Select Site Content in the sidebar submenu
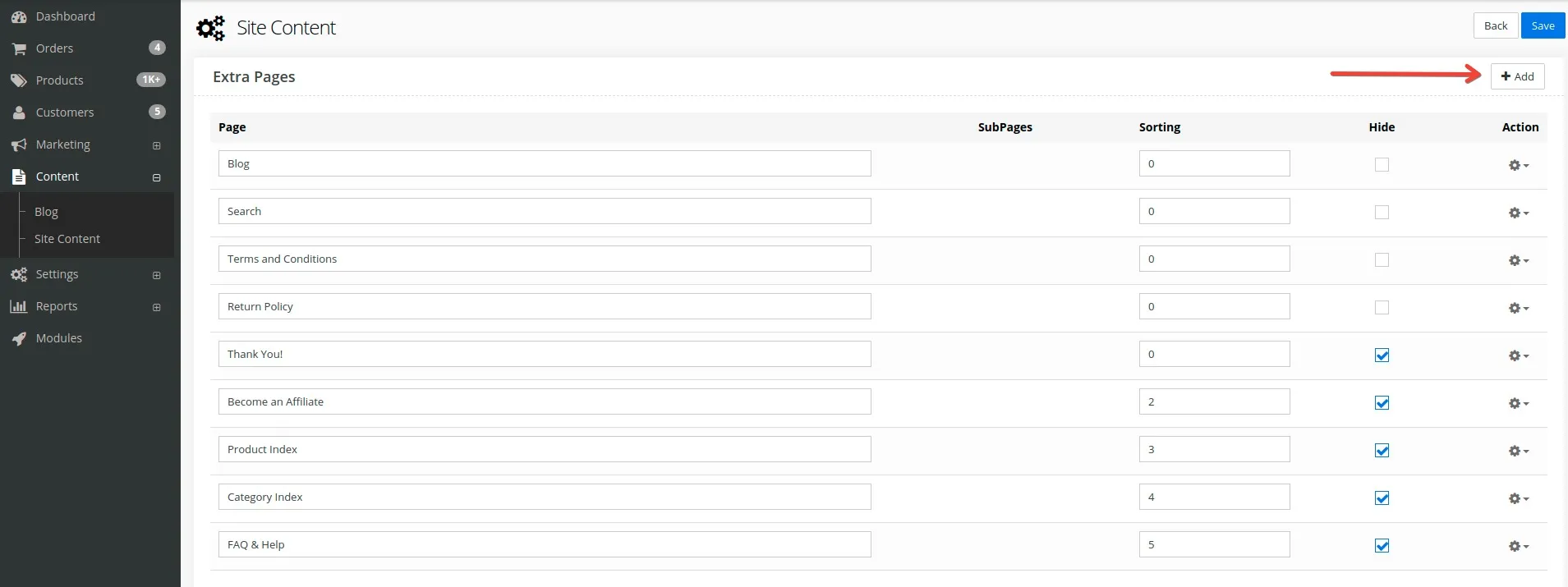The image size is (1568, 587). point(67,239)
